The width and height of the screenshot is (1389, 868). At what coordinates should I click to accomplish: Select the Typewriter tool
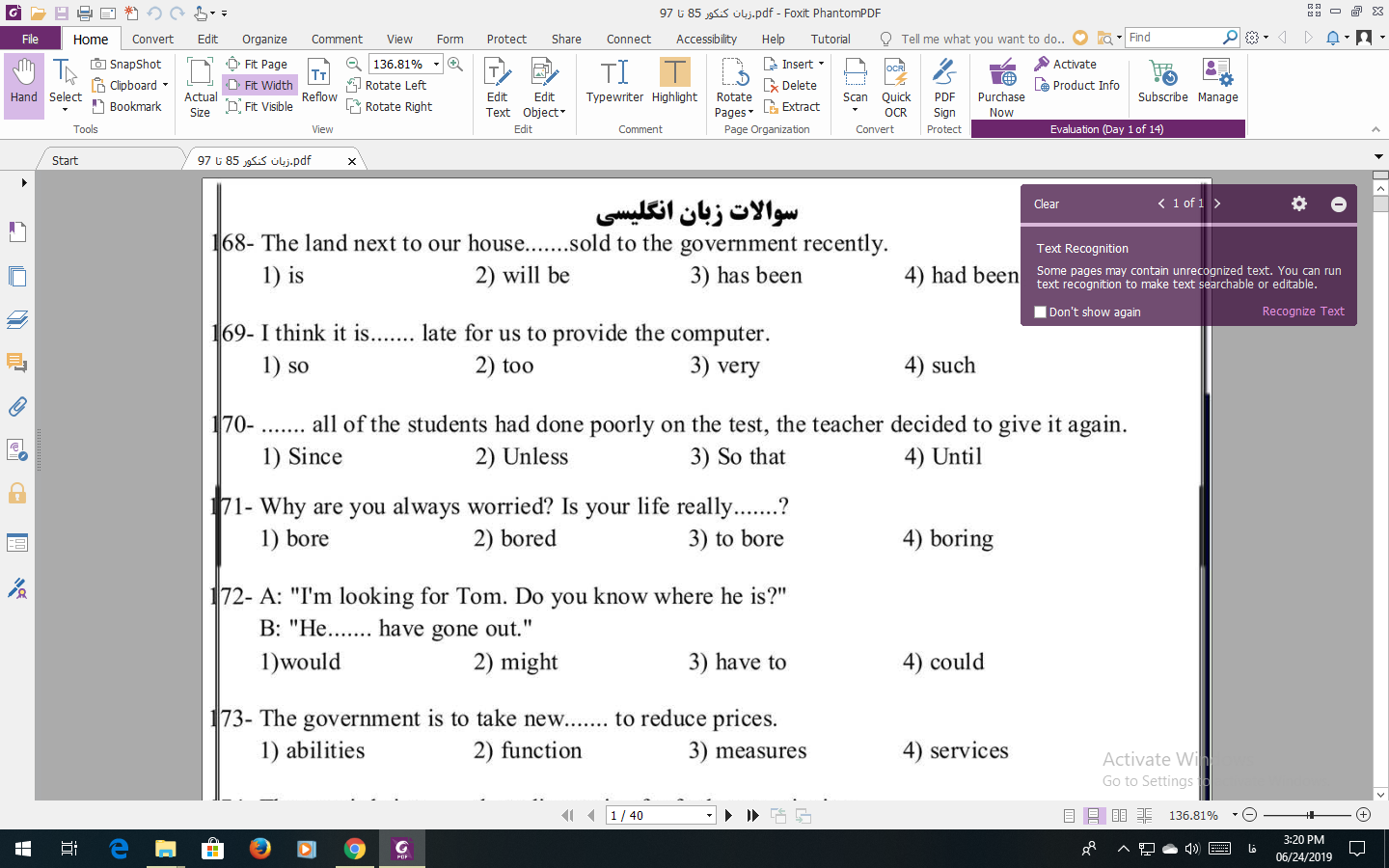614,85
